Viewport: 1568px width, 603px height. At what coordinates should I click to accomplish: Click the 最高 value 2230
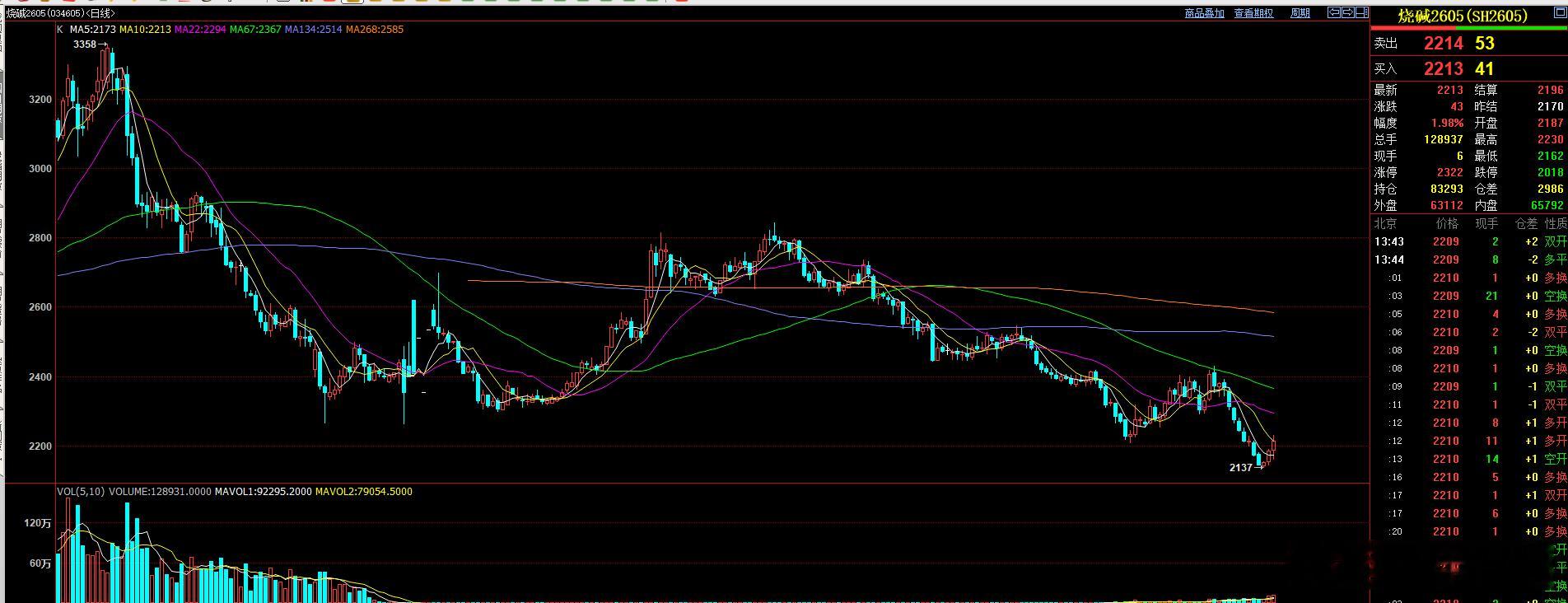click(1551, 139)
